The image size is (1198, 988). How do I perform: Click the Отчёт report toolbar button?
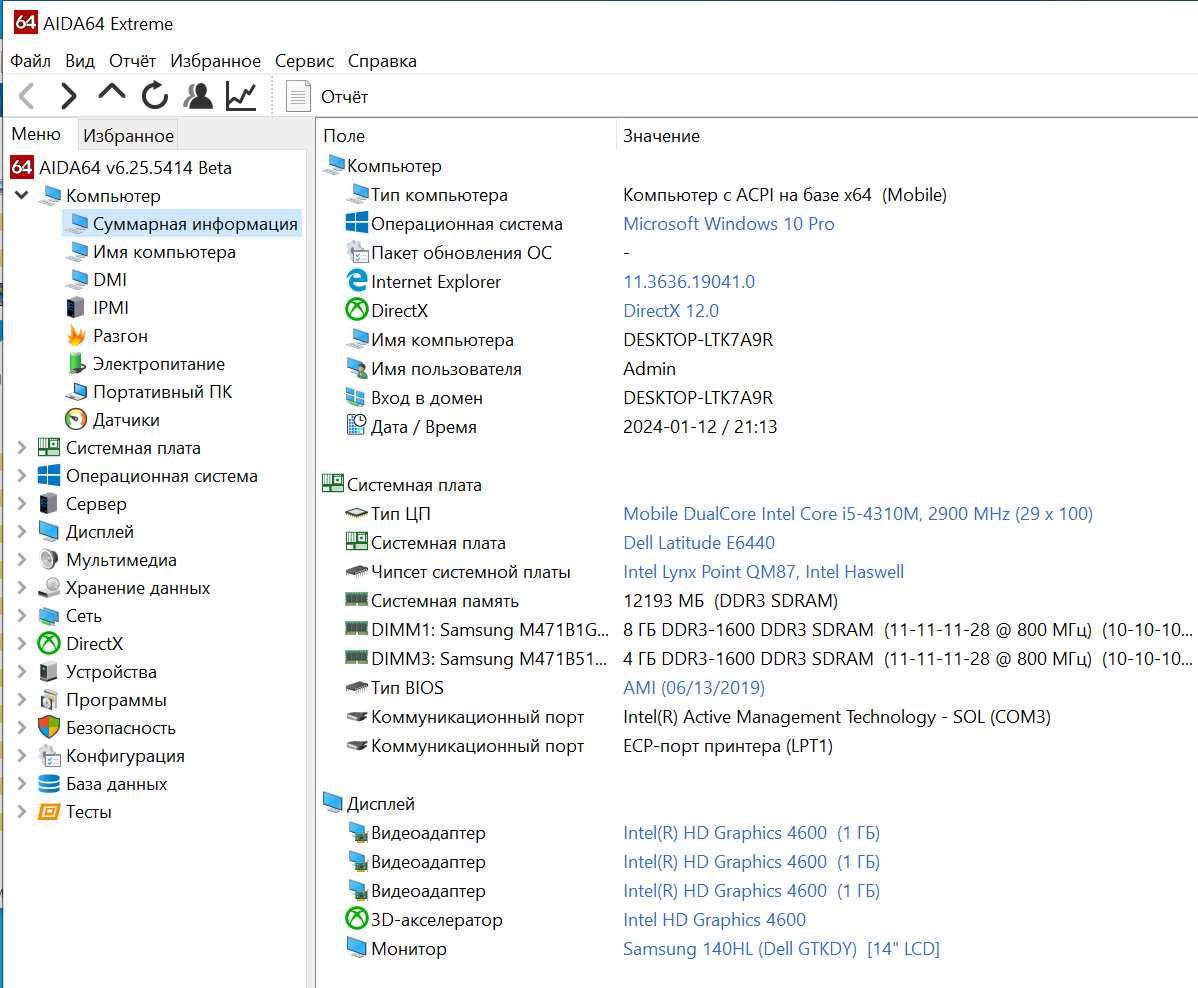point(327,97)
